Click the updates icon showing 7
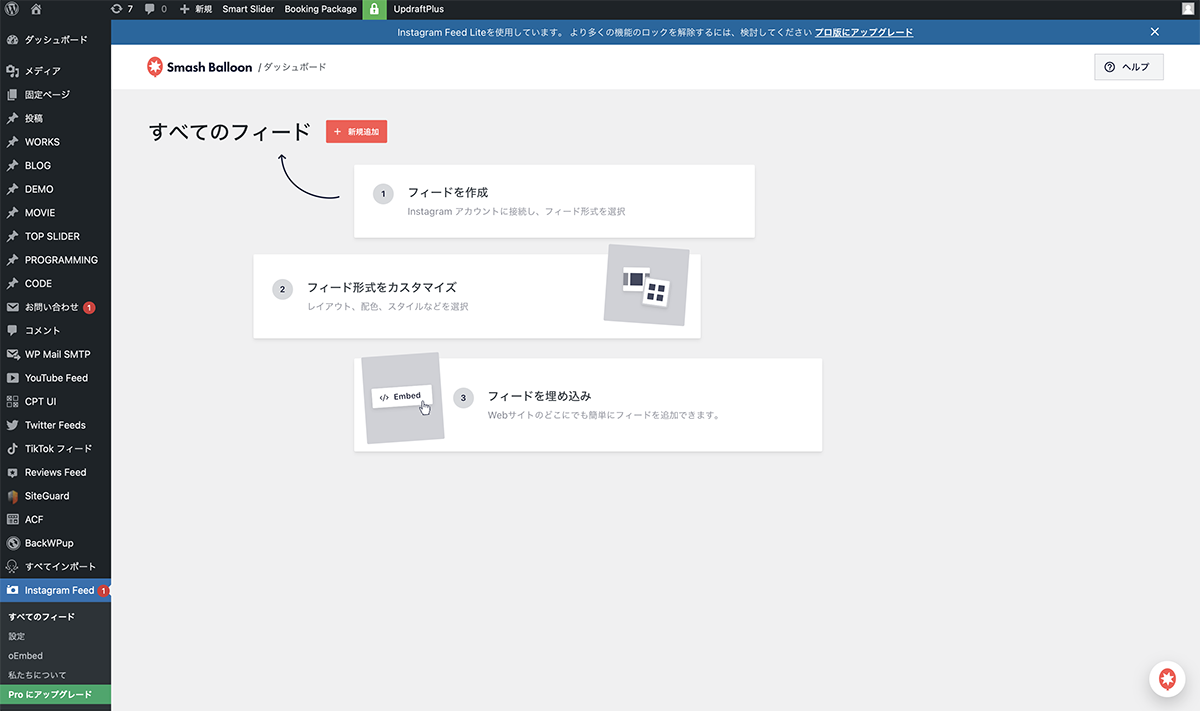Image resolution: width=1200 pixels, height=711 pixels. coord(122,9)
